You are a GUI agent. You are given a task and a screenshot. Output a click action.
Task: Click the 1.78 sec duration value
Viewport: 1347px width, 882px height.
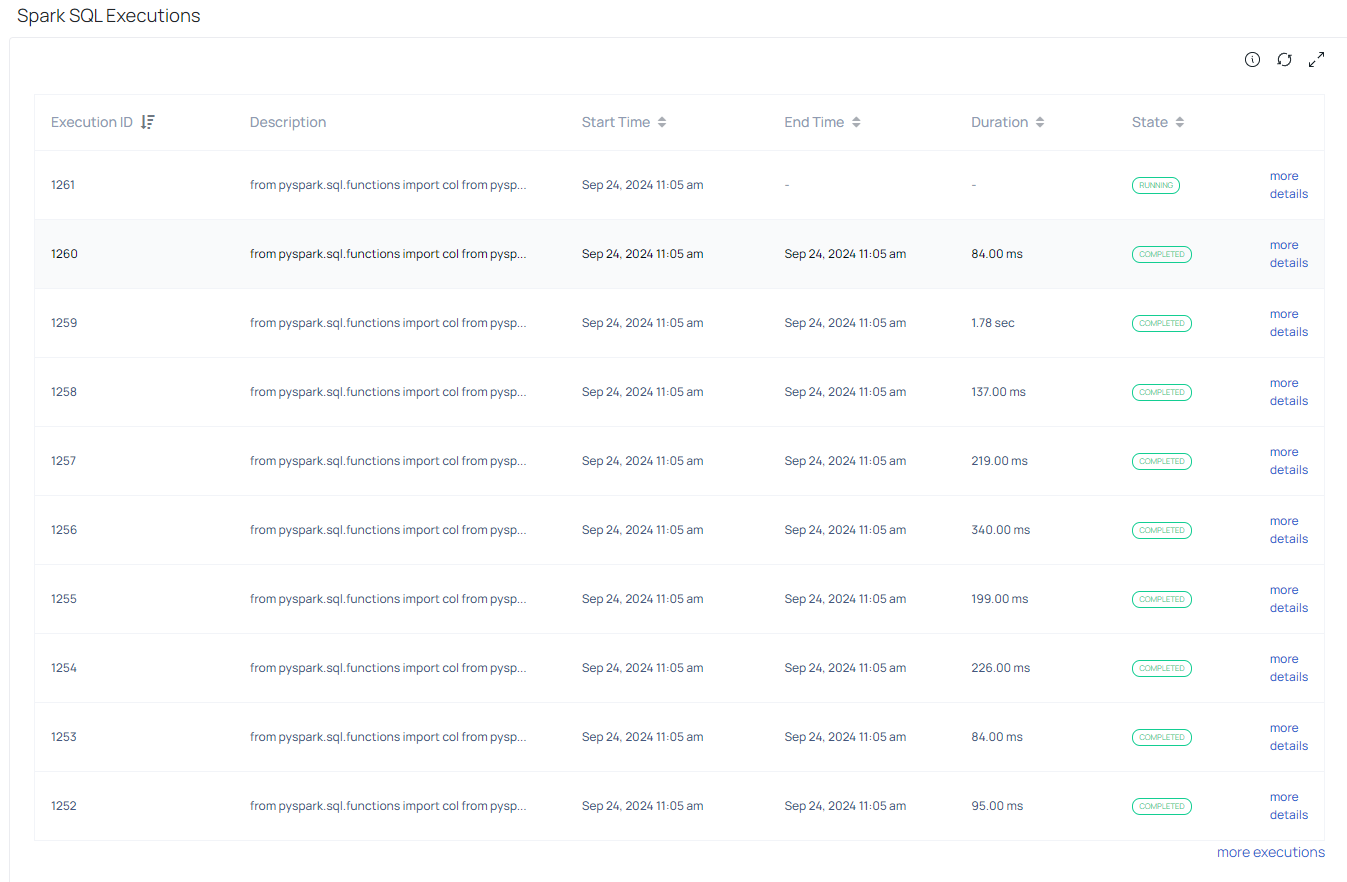point(993,323)
